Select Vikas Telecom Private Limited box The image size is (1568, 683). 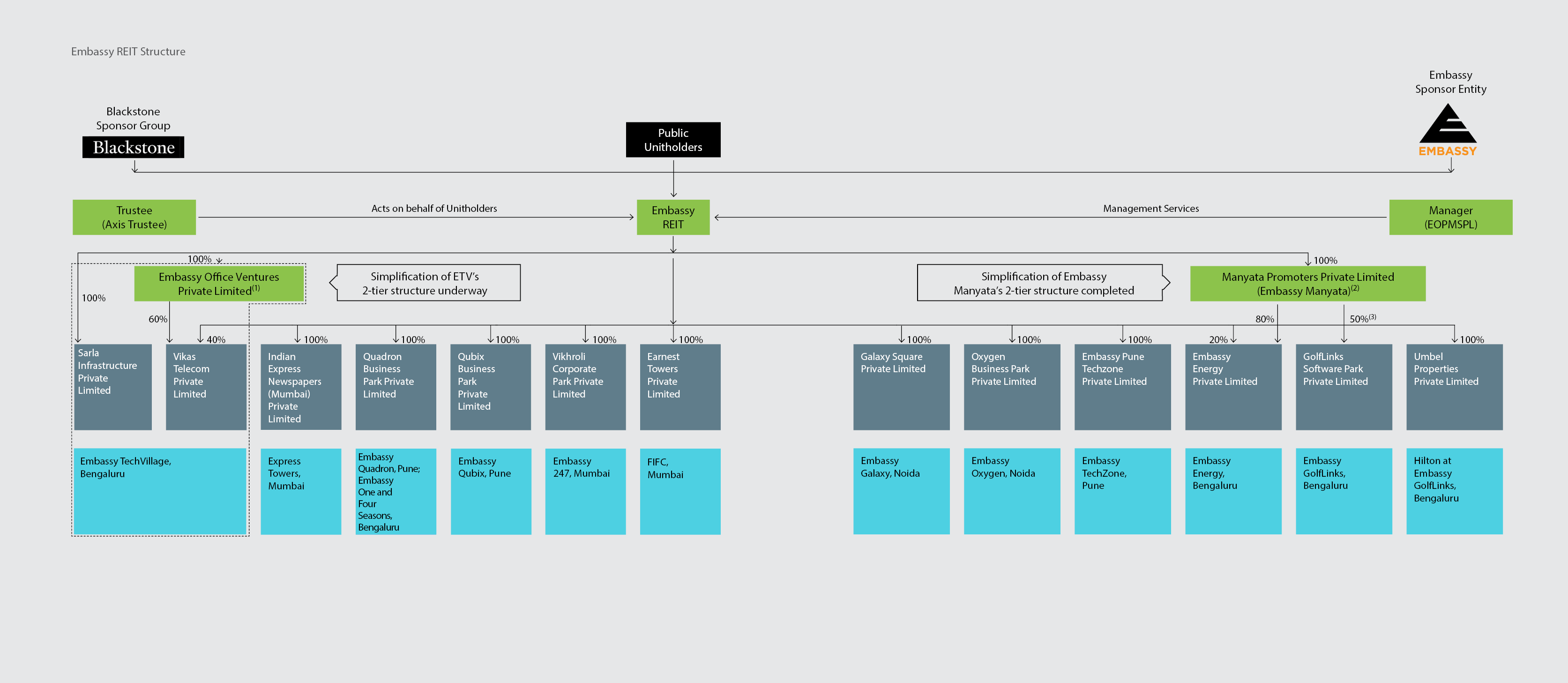click(x=206, y=387)
